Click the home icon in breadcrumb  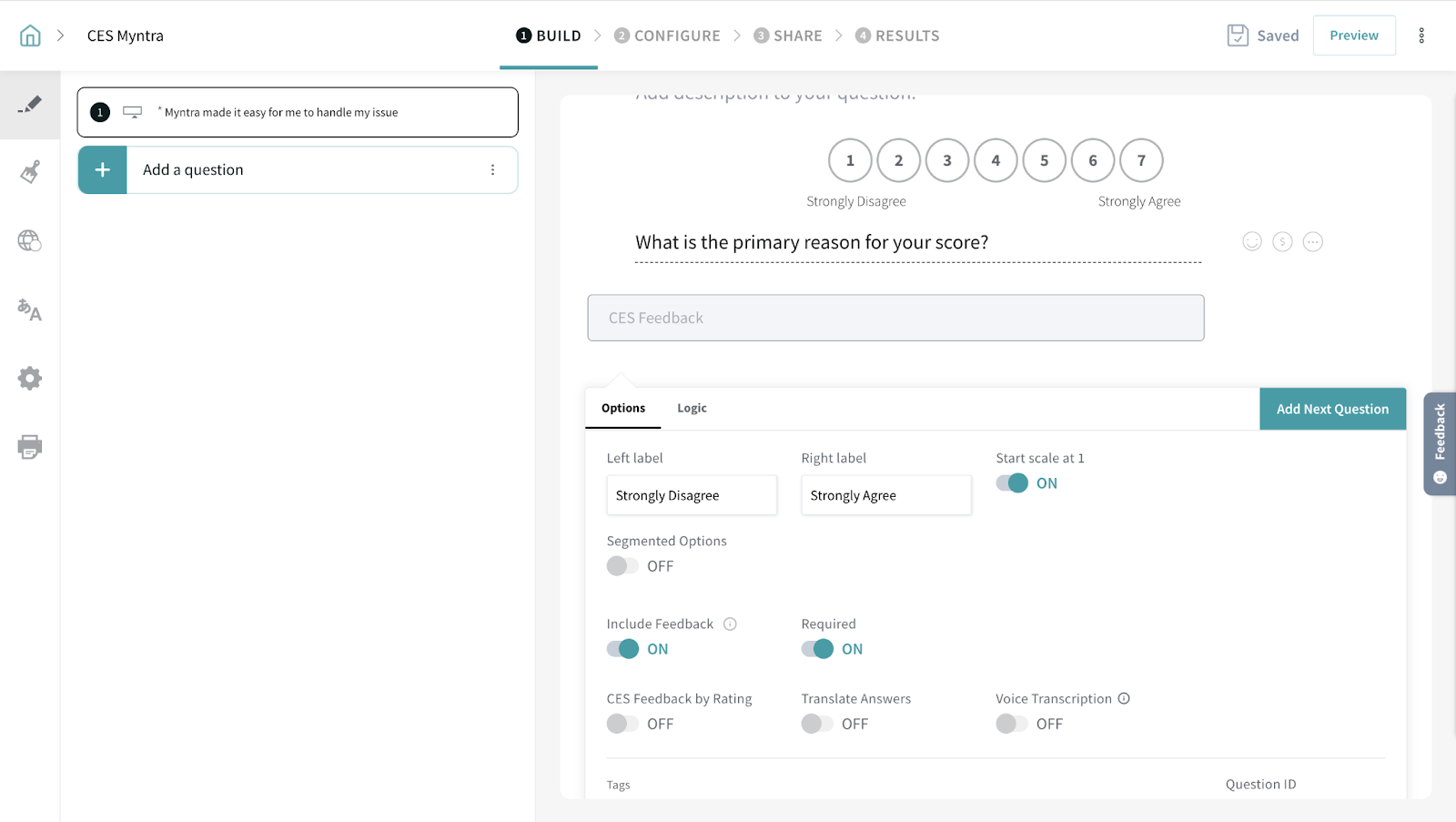coord(30,36)
